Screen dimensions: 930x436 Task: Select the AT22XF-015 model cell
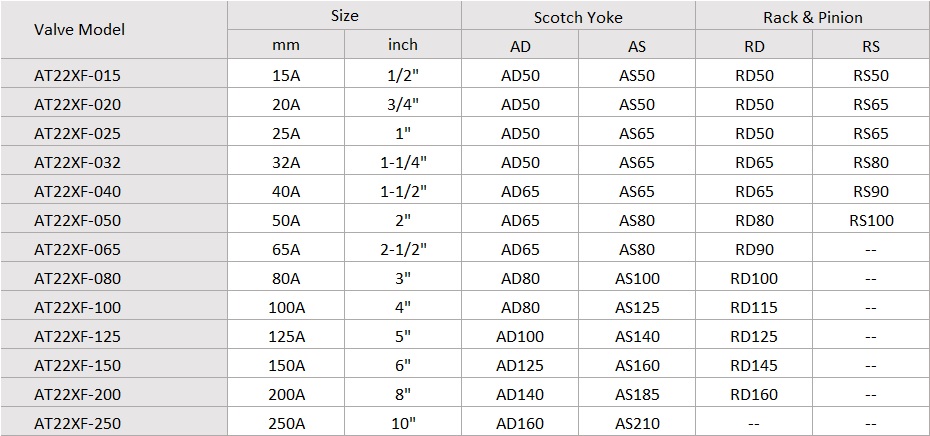[x=114, y=76]
